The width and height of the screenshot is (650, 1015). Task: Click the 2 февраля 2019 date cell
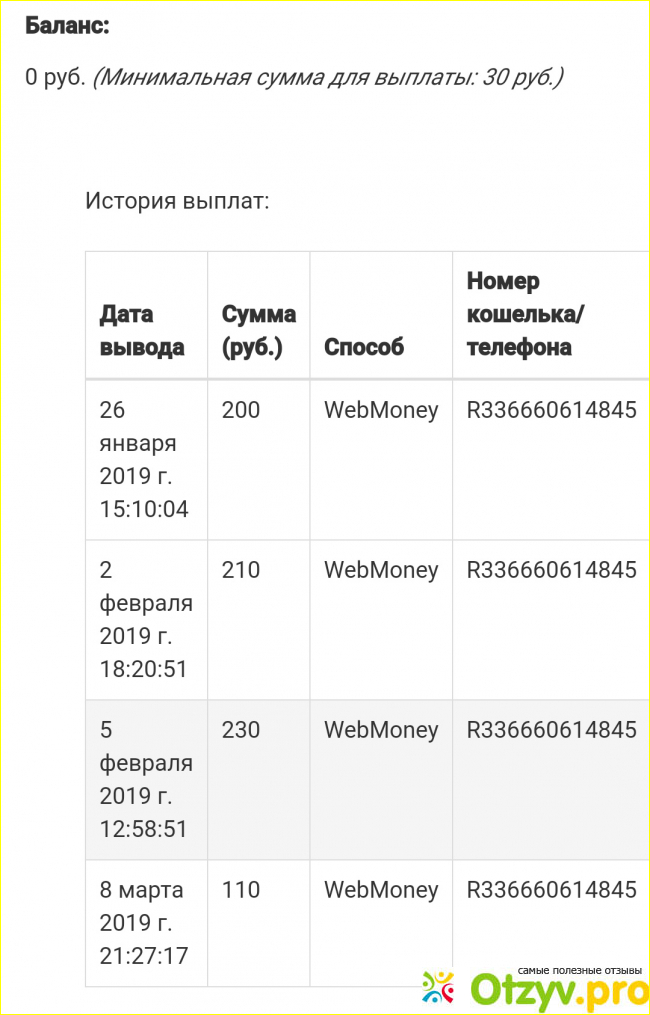pos(144,619)
